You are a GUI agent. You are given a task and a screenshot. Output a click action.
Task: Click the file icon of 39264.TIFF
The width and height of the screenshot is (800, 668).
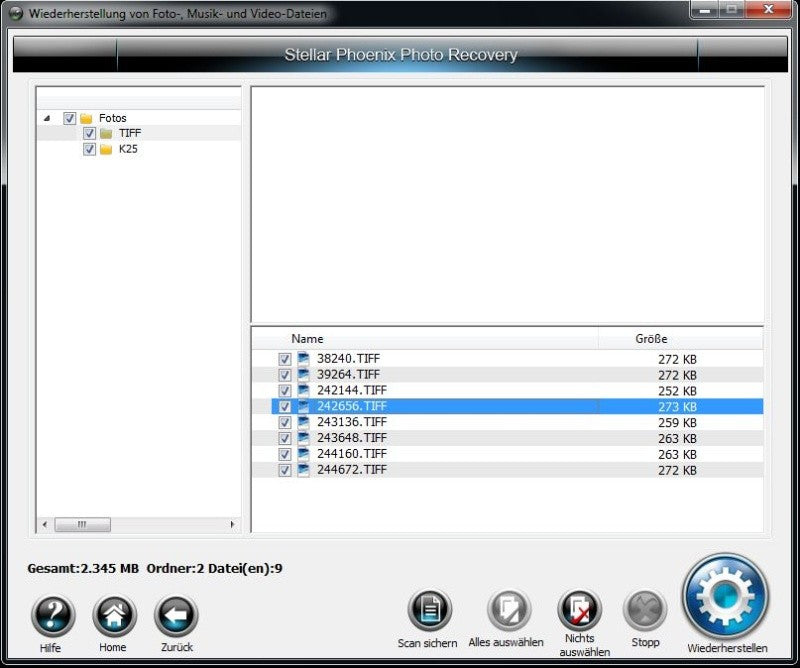[304, 375]
